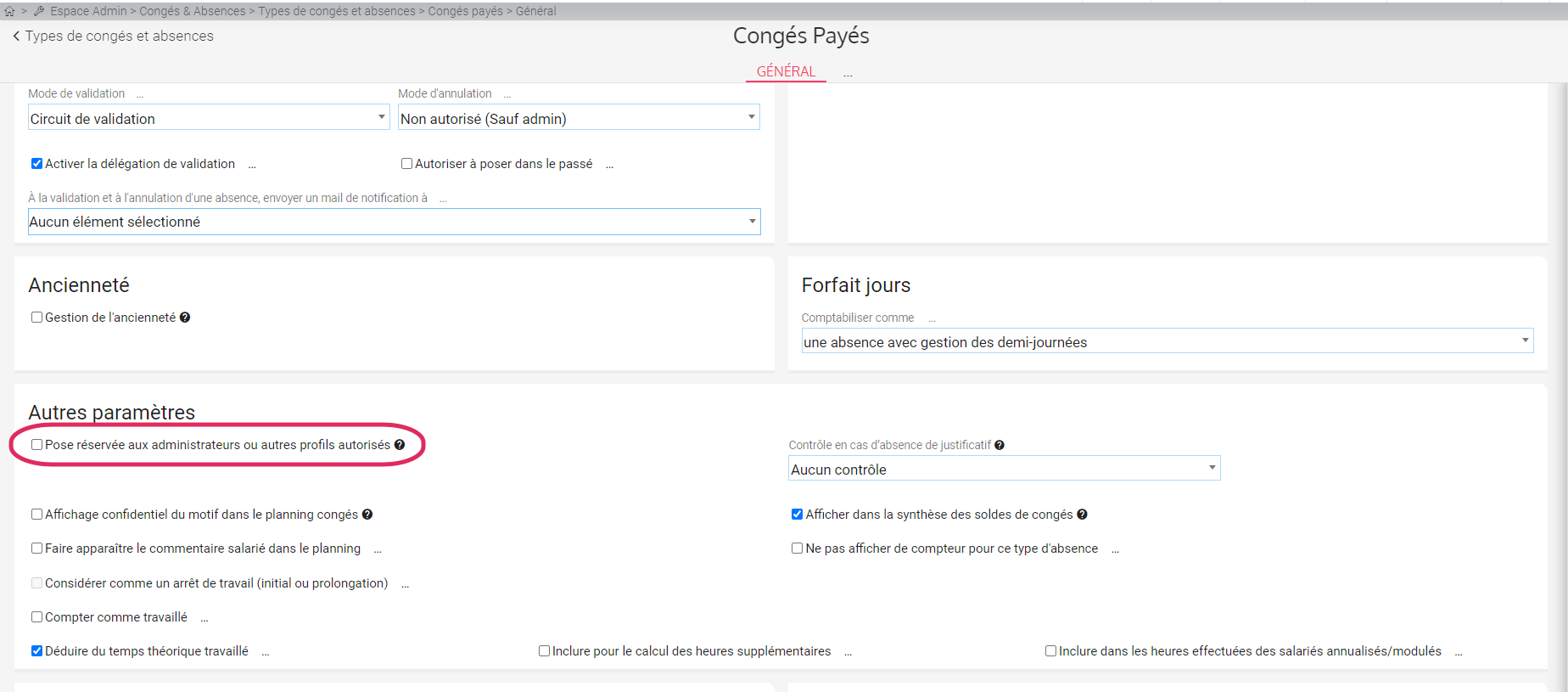
Task: Click back chevron beside Types de congés et absences
Action: tap(16, 36)
